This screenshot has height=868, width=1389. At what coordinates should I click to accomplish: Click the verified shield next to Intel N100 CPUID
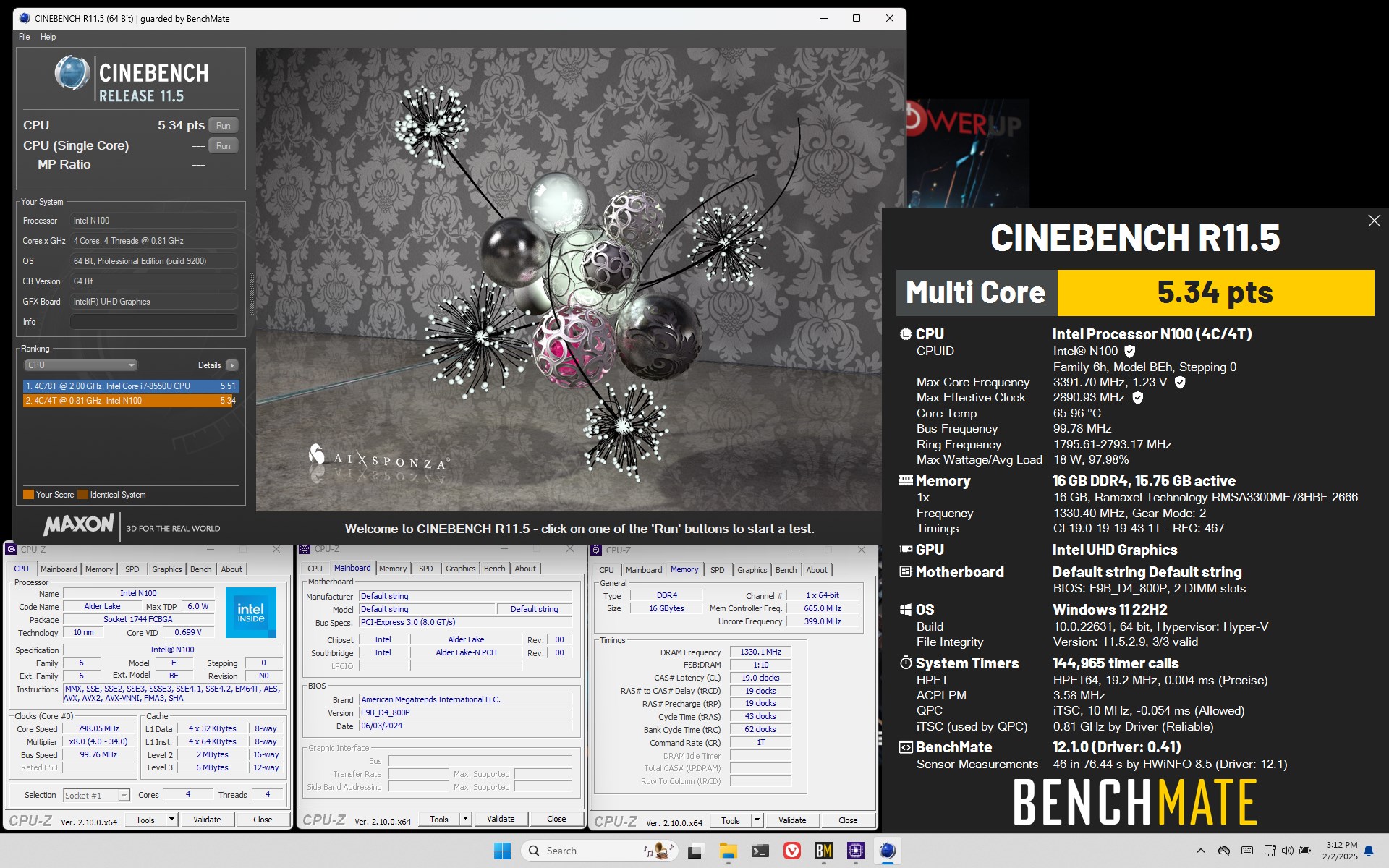1130,352
